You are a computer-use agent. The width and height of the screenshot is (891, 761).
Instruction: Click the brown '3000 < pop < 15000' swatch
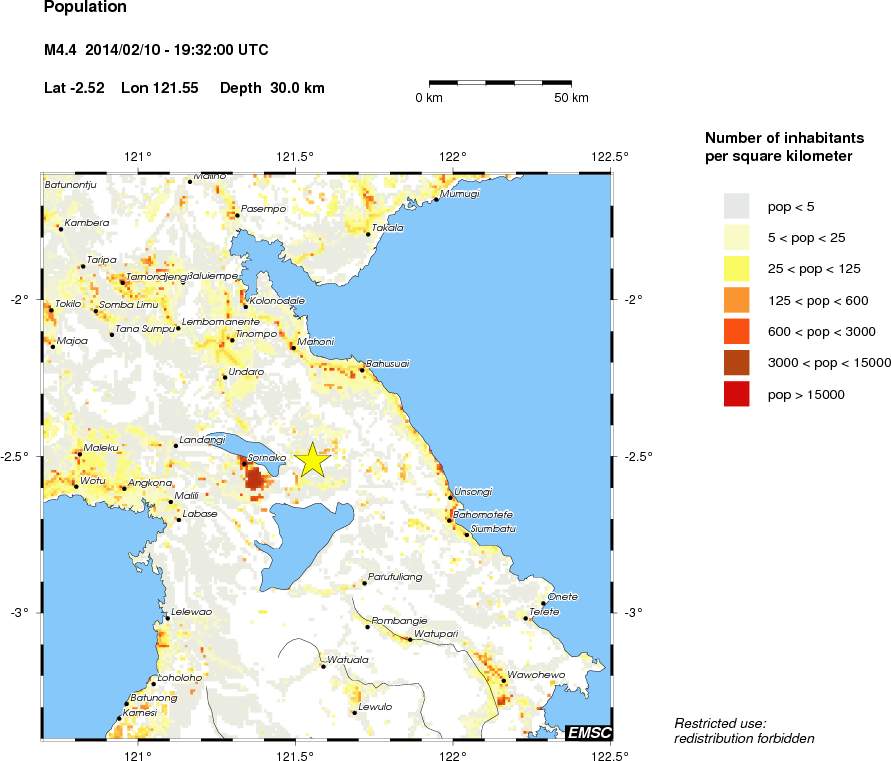pyautogui.click(x=736, y=362)
